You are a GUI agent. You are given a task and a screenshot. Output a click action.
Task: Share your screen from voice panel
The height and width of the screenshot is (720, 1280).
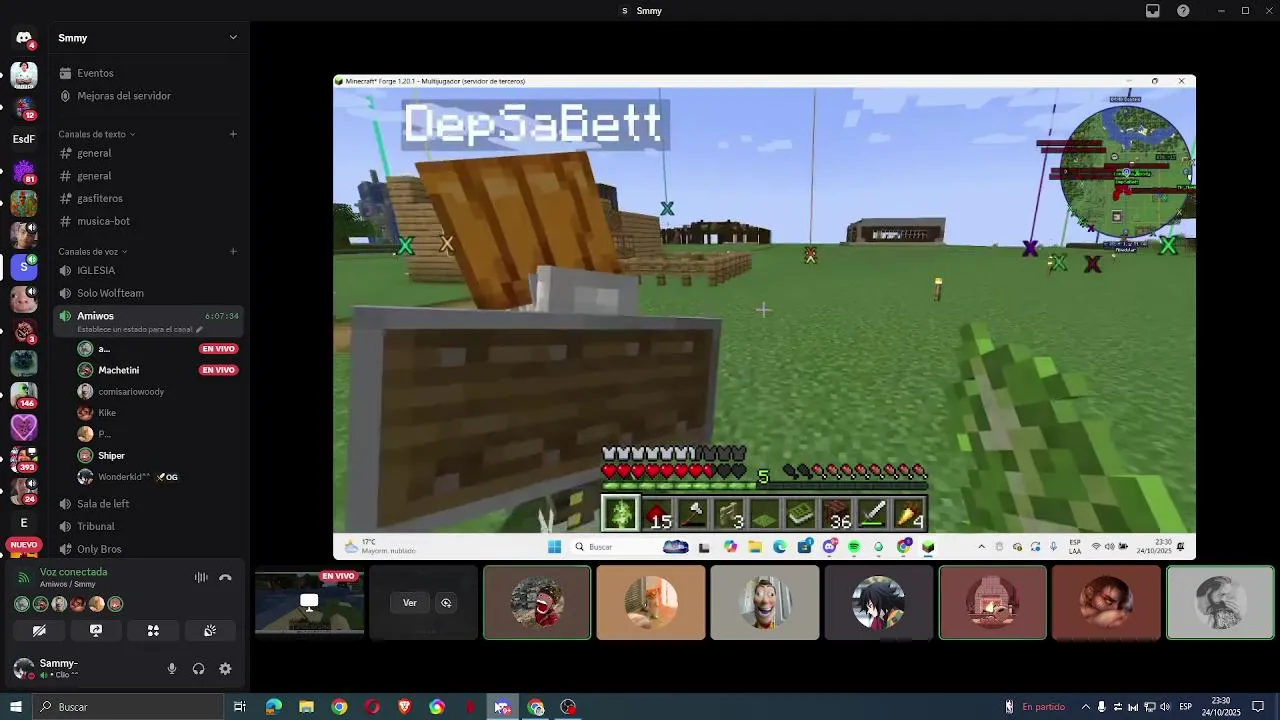click(x=96, y=631)
